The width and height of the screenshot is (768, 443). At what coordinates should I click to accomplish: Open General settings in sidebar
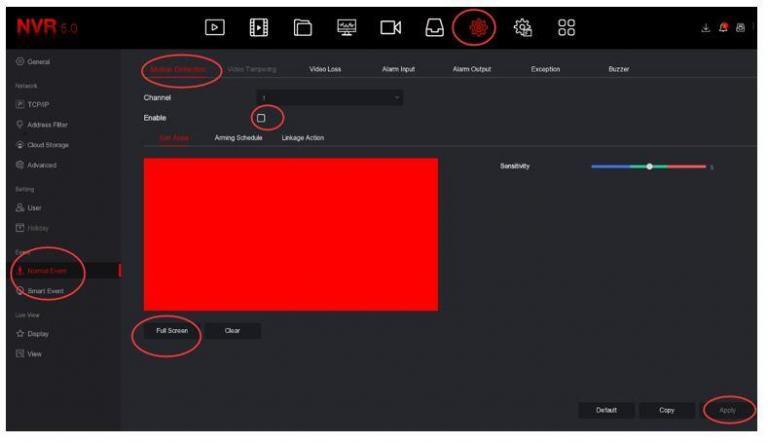(33, 62)
